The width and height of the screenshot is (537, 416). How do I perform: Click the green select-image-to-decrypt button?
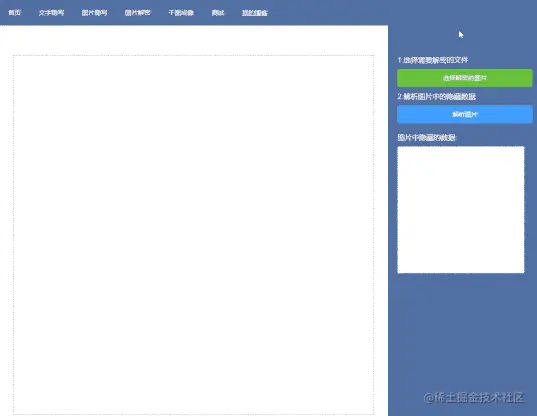465,78
